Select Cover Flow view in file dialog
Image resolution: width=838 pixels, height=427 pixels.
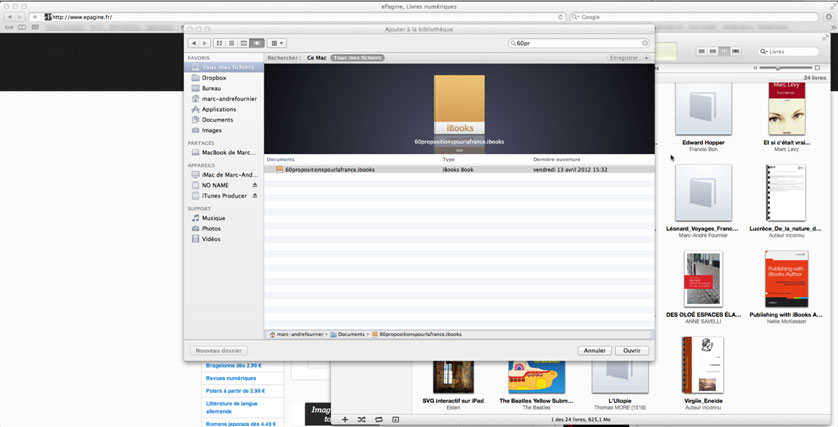tap(257, 43)
